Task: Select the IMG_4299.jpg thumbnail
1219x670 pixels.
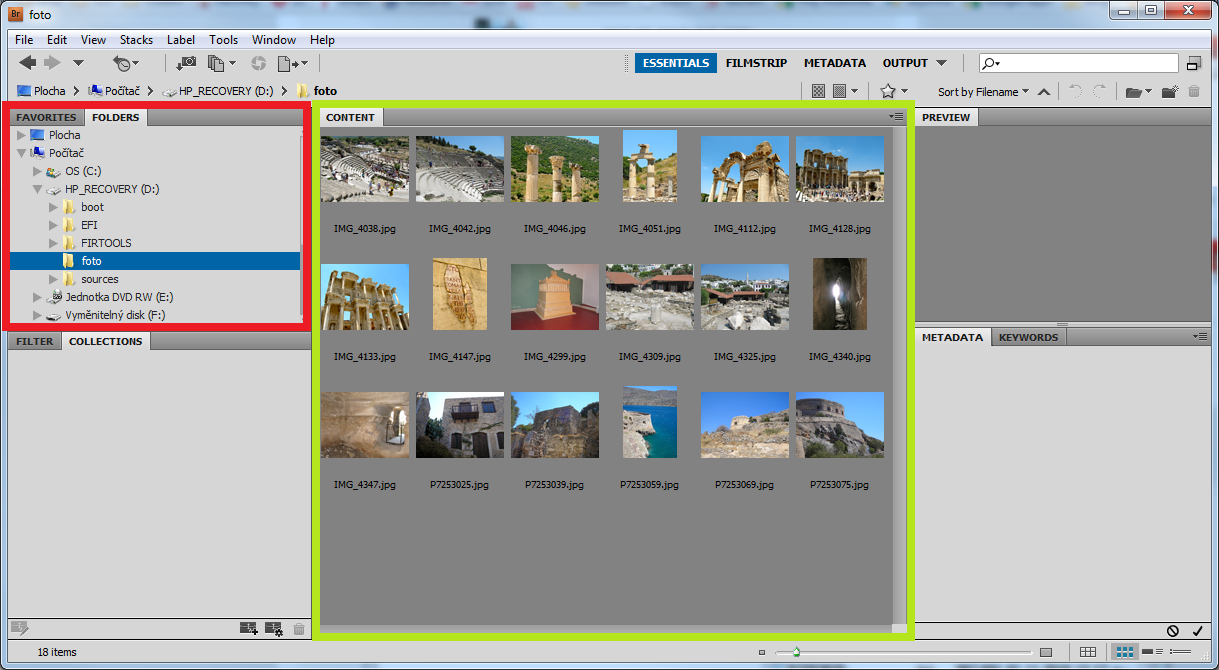Action: 554,298
